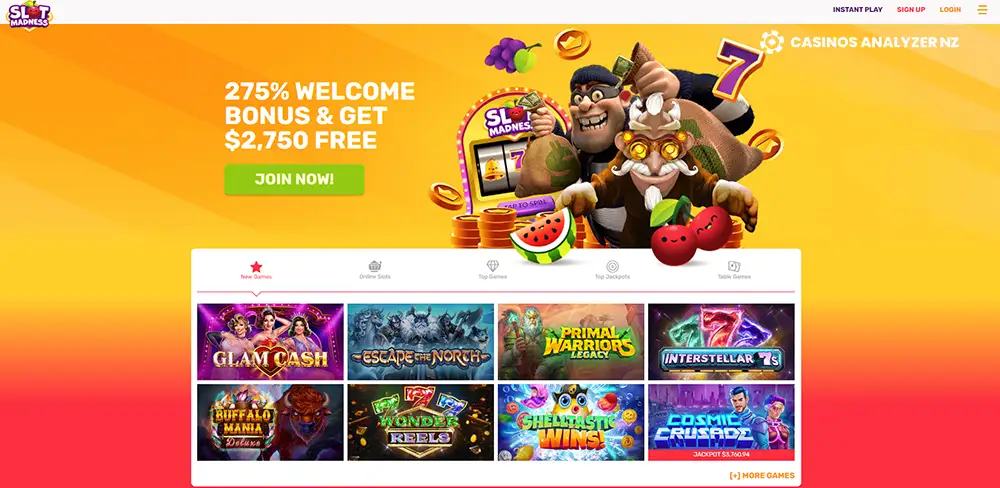Play the Cosmic Crusade jackpot game
The width and height of the screenshot is (1000, 488).
[721, 422]
